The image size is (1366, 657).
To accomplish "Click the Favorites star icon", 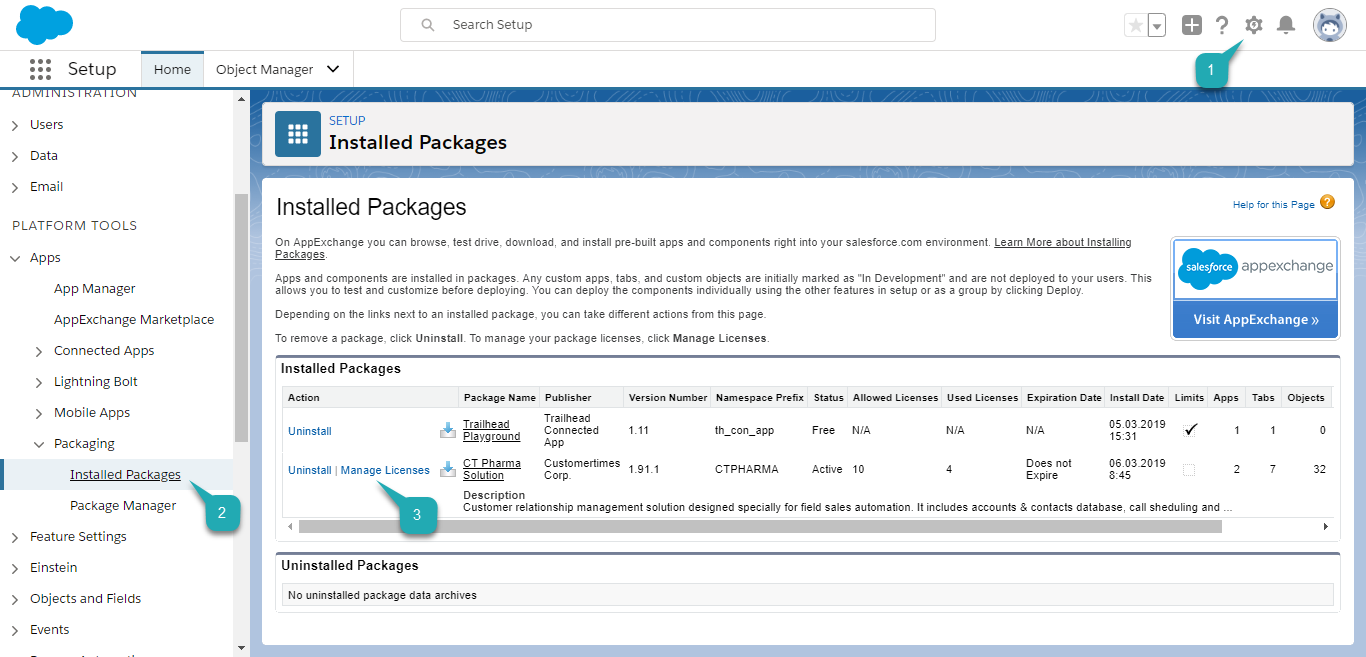I will (x=1135, y=26).
